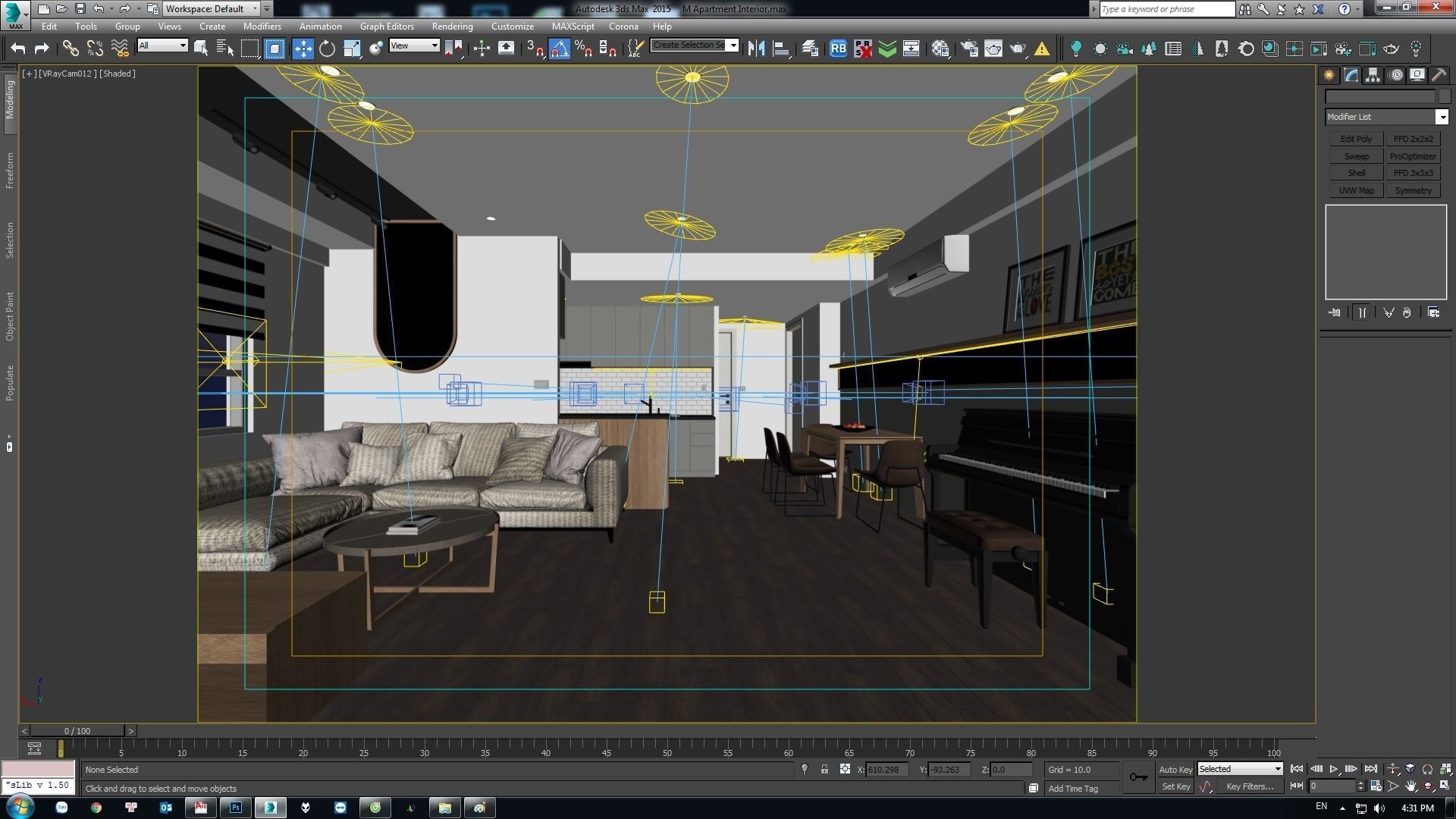Open the key mode Selected dropdown
Viewport: 1456px width, 819px height.
pos(1240,769)
